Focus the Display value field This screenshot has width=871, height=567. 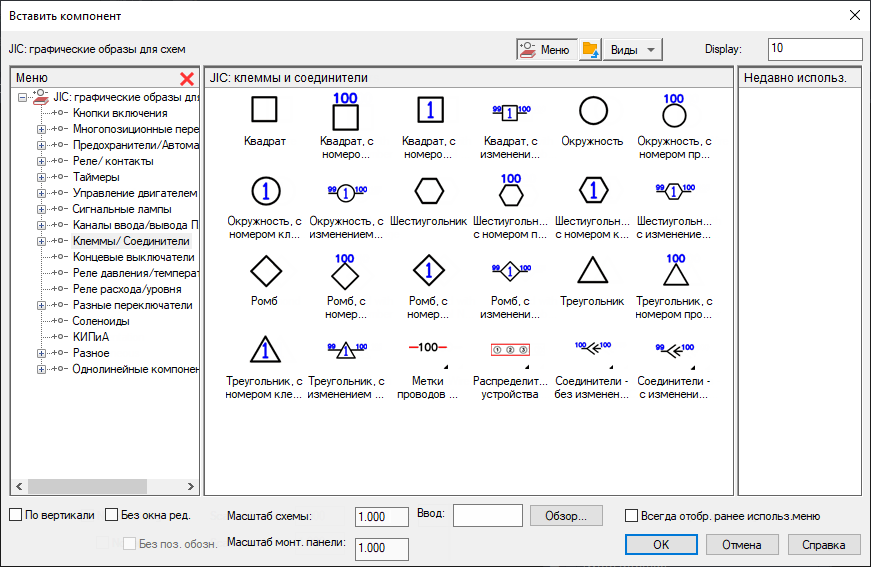(815, 49)
